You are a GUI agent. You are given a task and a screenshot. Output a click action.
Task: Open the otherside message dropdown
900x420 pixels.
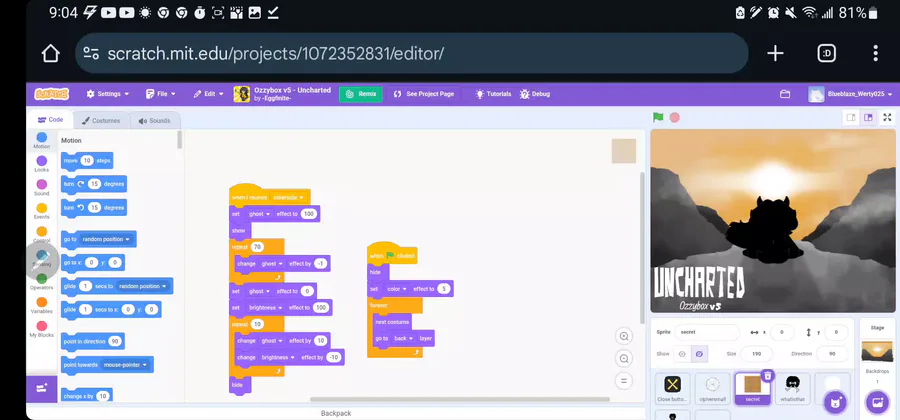click(x=288, y=197)
